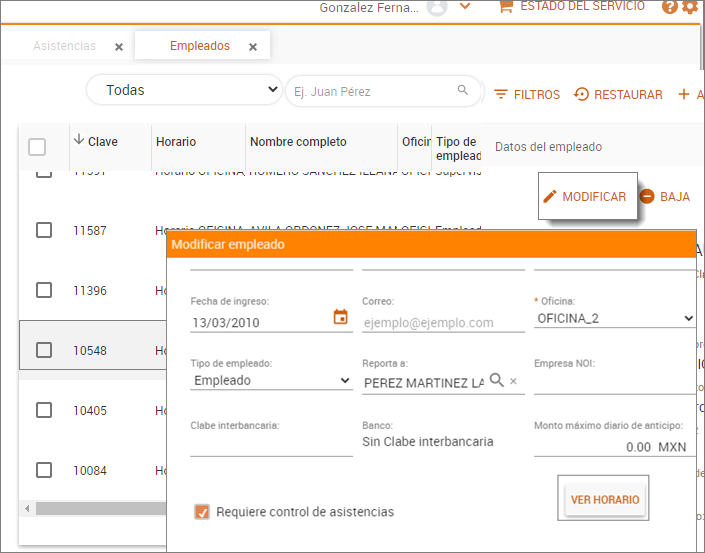Click the VER HORARIO button
Image resolution: width=705 pixels, height=553 pixels.
604,499
